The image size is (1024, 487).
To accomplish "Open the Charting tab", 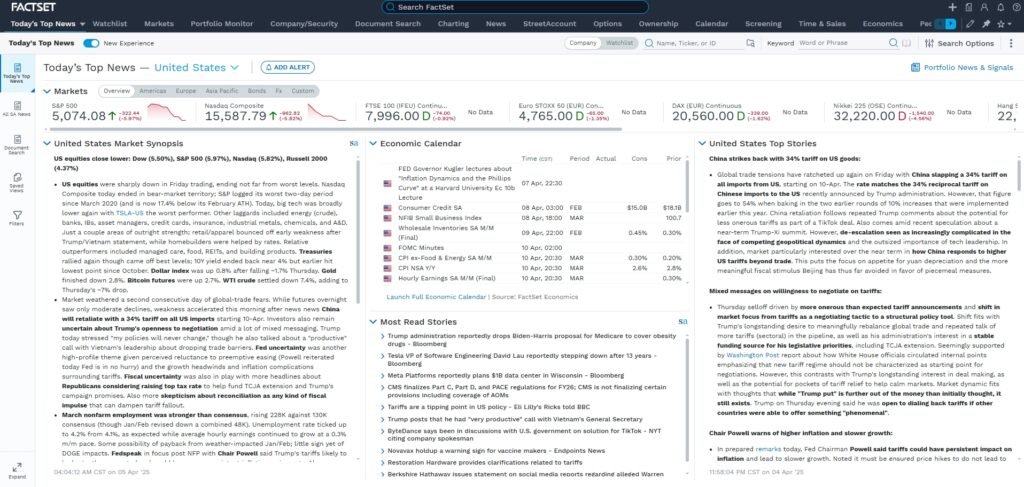I will point(453,22).
